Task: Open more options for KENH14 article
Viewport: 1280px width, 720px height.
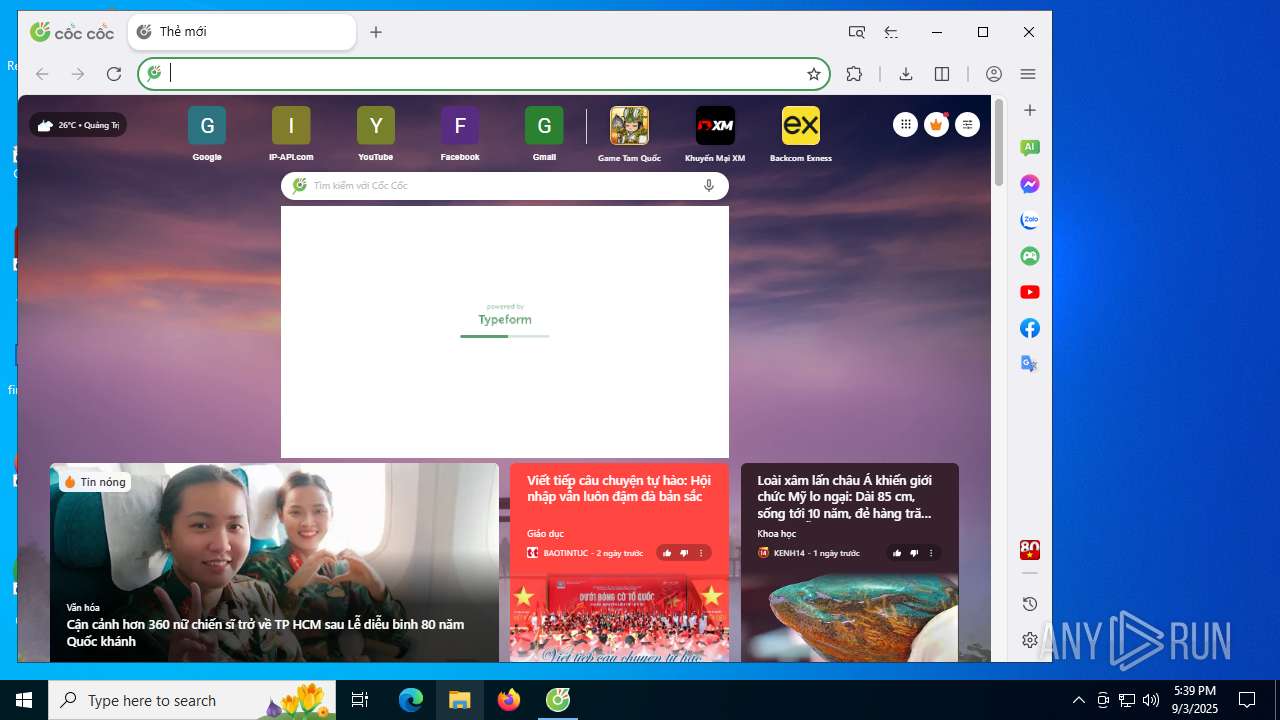Action: (931, 553)
